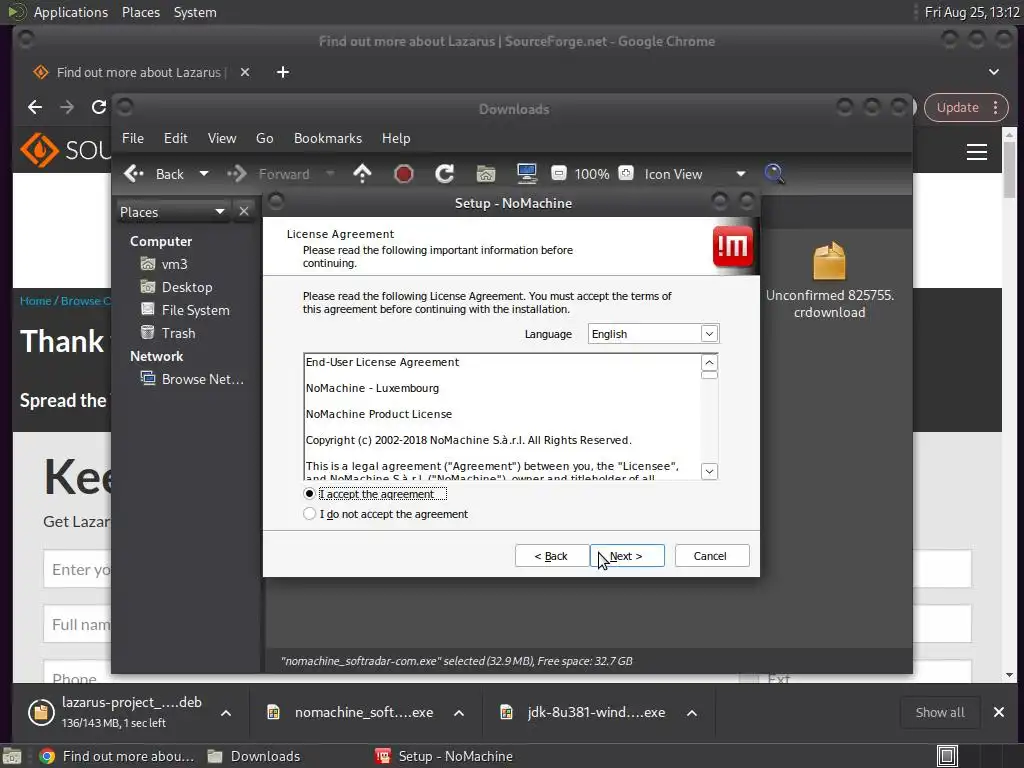Expand options for jdk-8u381 exe download
This screenshot has width=1024, height=768.
(x=692, y=712)
